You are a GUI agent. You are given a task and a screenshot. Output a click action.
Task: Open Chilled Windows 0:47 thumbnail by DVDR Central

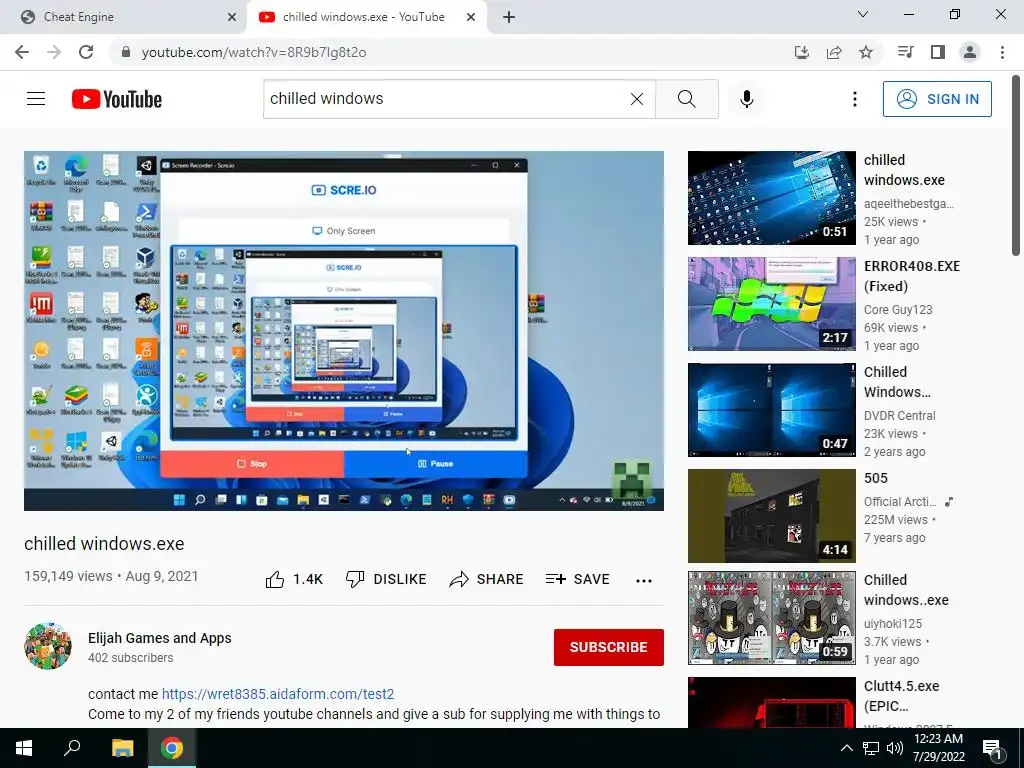point(772,409)
